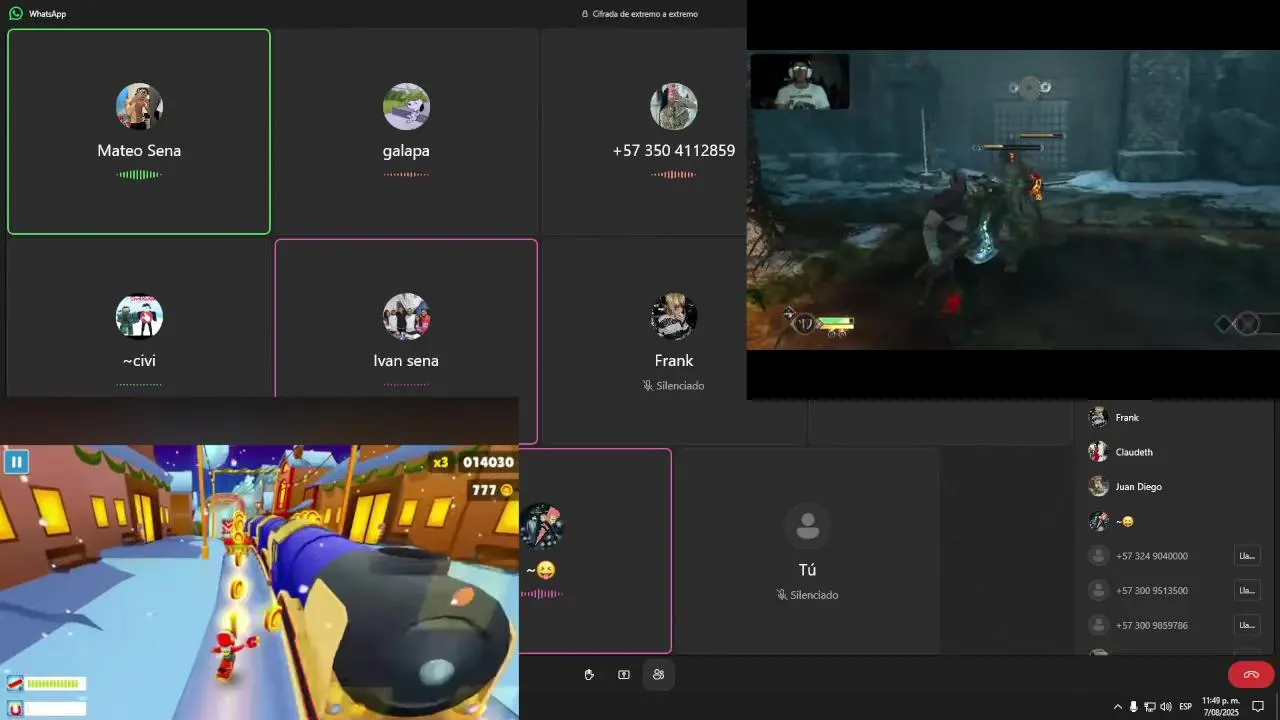Call +57 300 9859786 from the list
The width and height of the screenshot is (1280, 720).
click(x=1247, y=625)
